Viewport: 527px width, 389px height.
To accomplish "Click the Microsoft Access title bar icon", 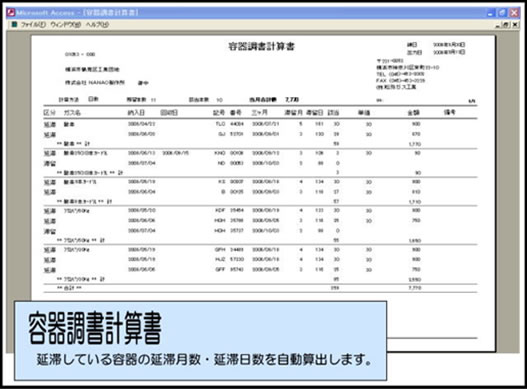I will point(11,13).
